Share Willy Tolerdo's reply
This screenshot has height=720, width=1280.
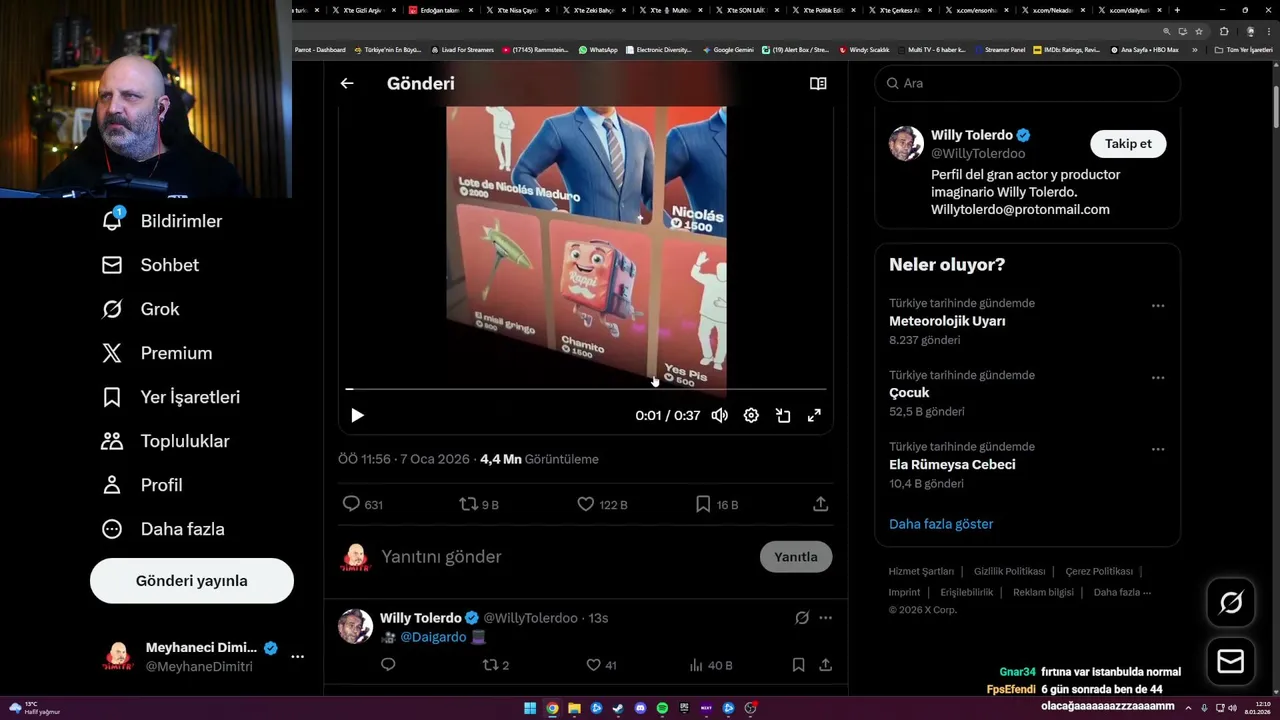[826, 665]
